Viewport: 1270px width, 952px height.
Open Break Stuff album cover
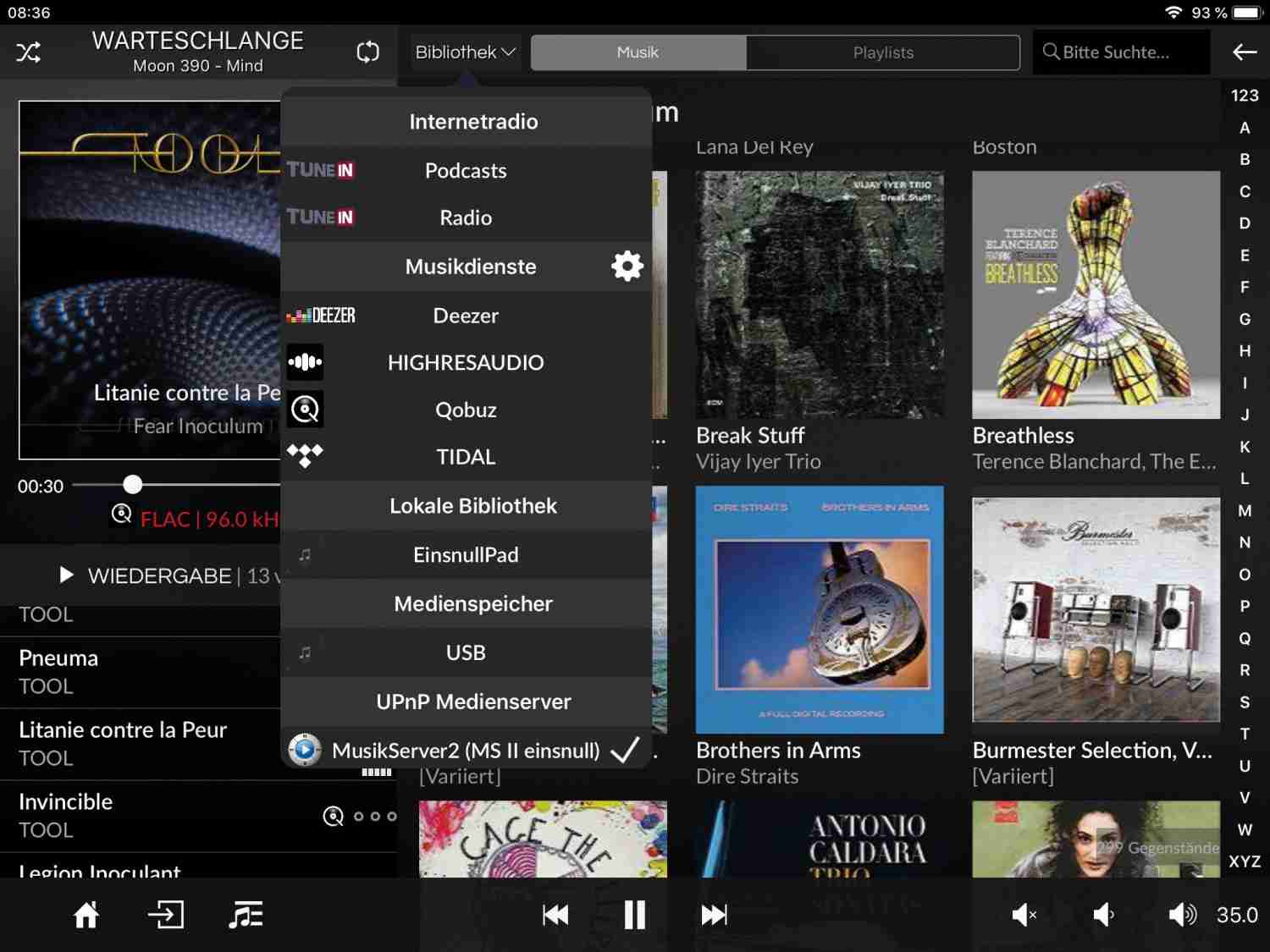[x=820, y=294]
